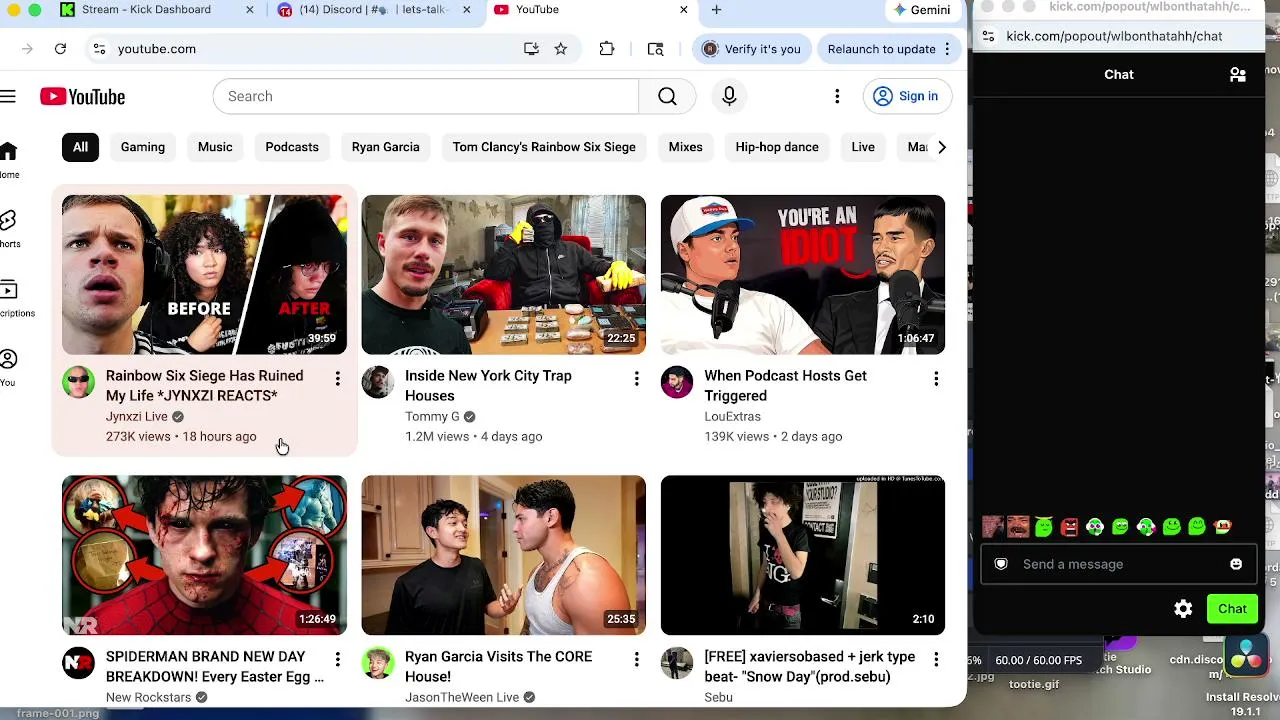Focus the YouTube Search field

pos(426,96)
